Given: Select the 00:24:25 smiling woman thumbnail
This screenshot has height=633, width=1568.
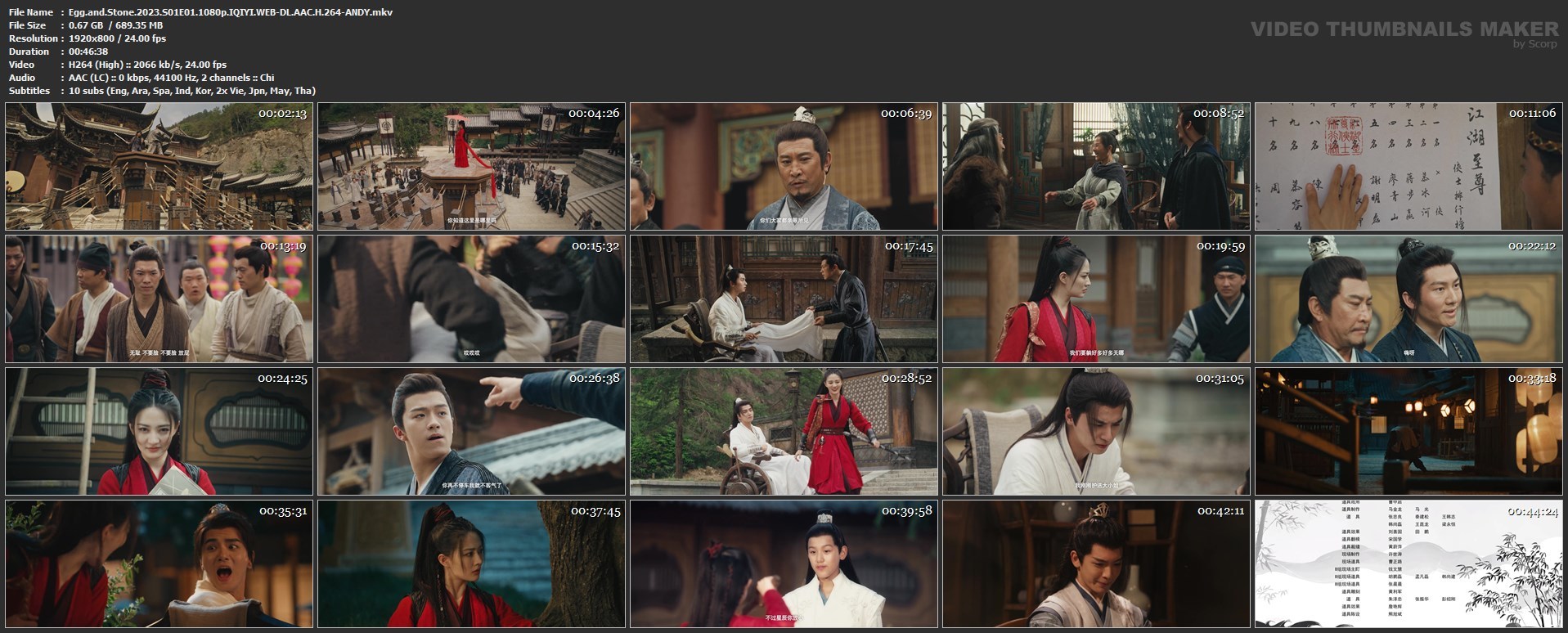Looking at the screenshot, I should (159, 432).
